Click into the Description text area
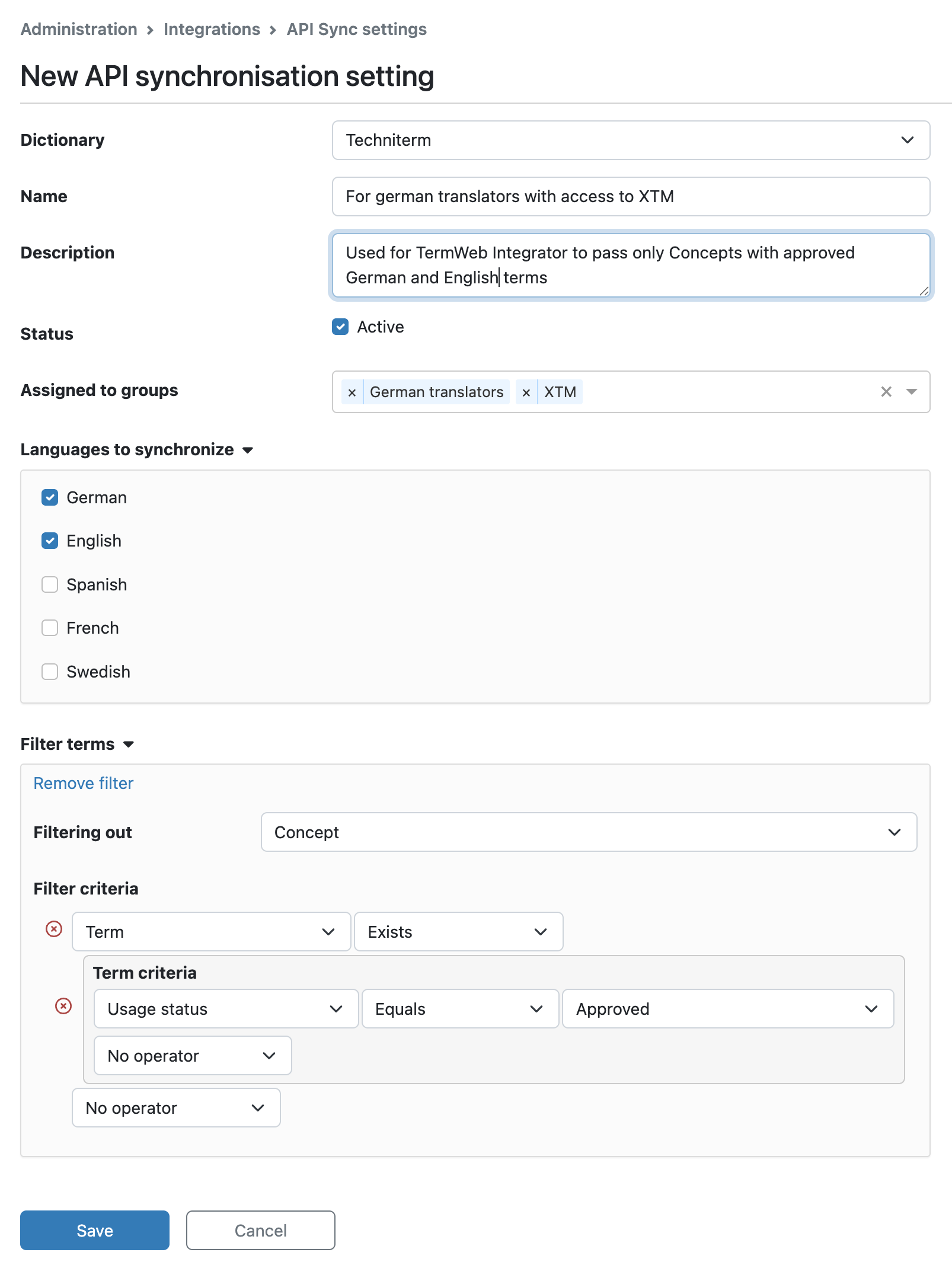The height and width of the screenshot is (1265, 952). coord(631,265)
